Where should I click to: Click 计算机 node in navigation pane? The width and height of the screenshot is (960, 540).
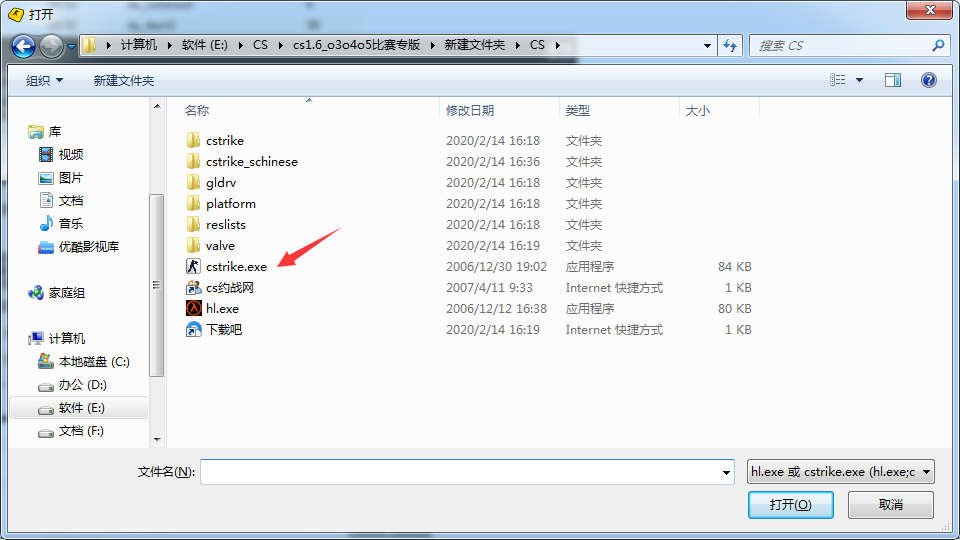66,338
